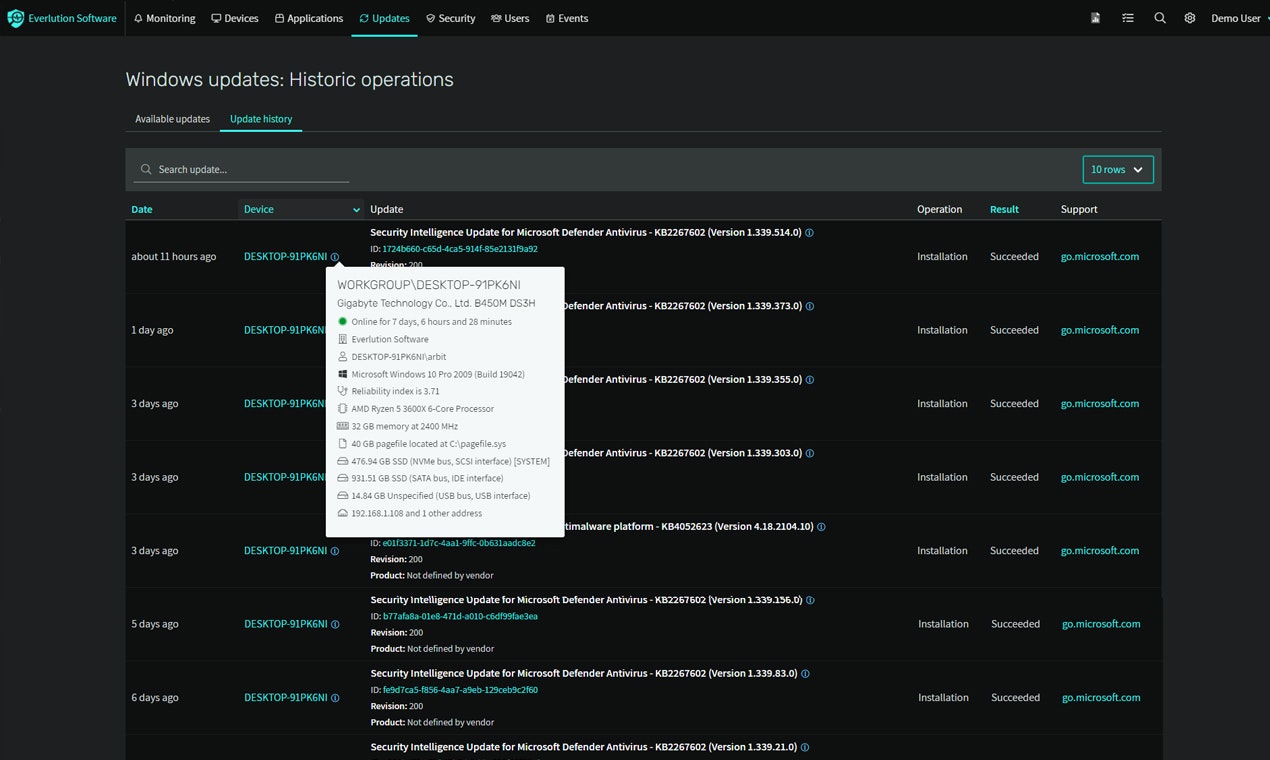Click the search magnifier icon in header
Image resolution: width=1270 pixels, height=760 pixels.
(1160, 18)
